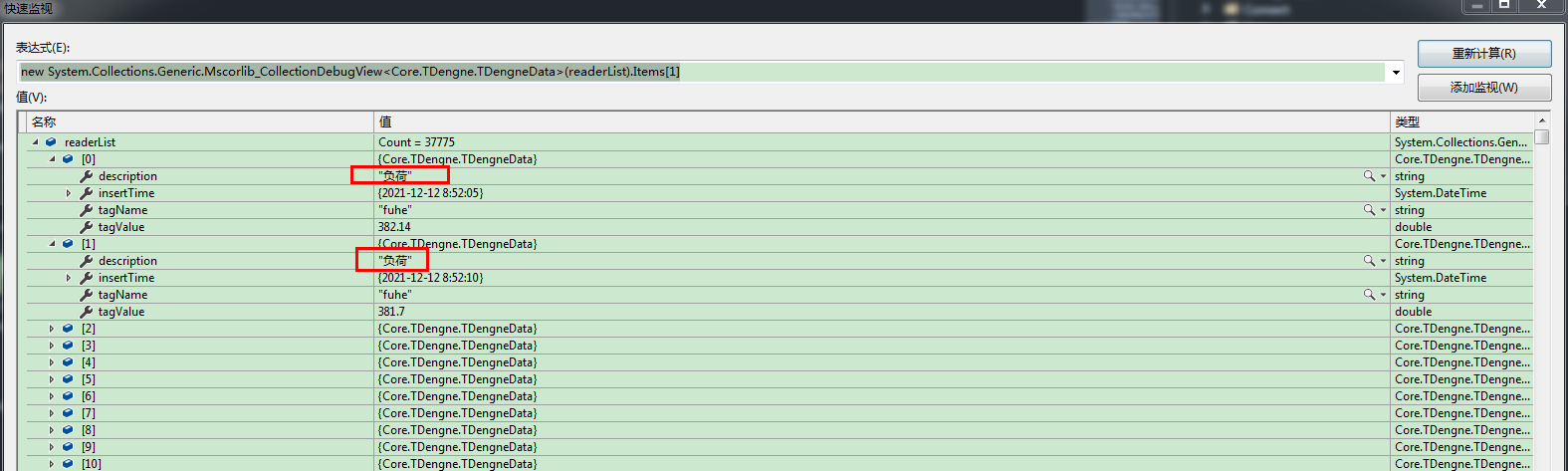Viewport: 1568px width, 471px height.
Task: Expand the [3] item node
Action: pyautogui.click(x=52, y=346)
